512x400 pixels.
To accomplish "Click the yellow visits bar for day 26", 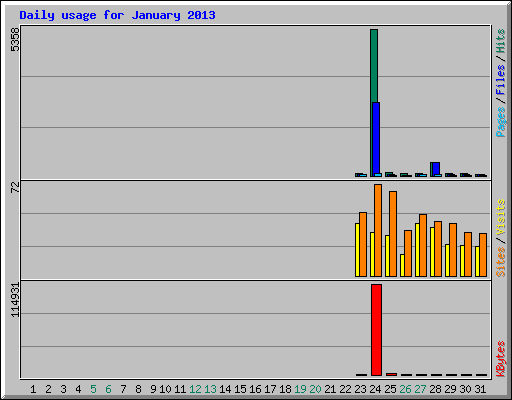I will 402,265.
